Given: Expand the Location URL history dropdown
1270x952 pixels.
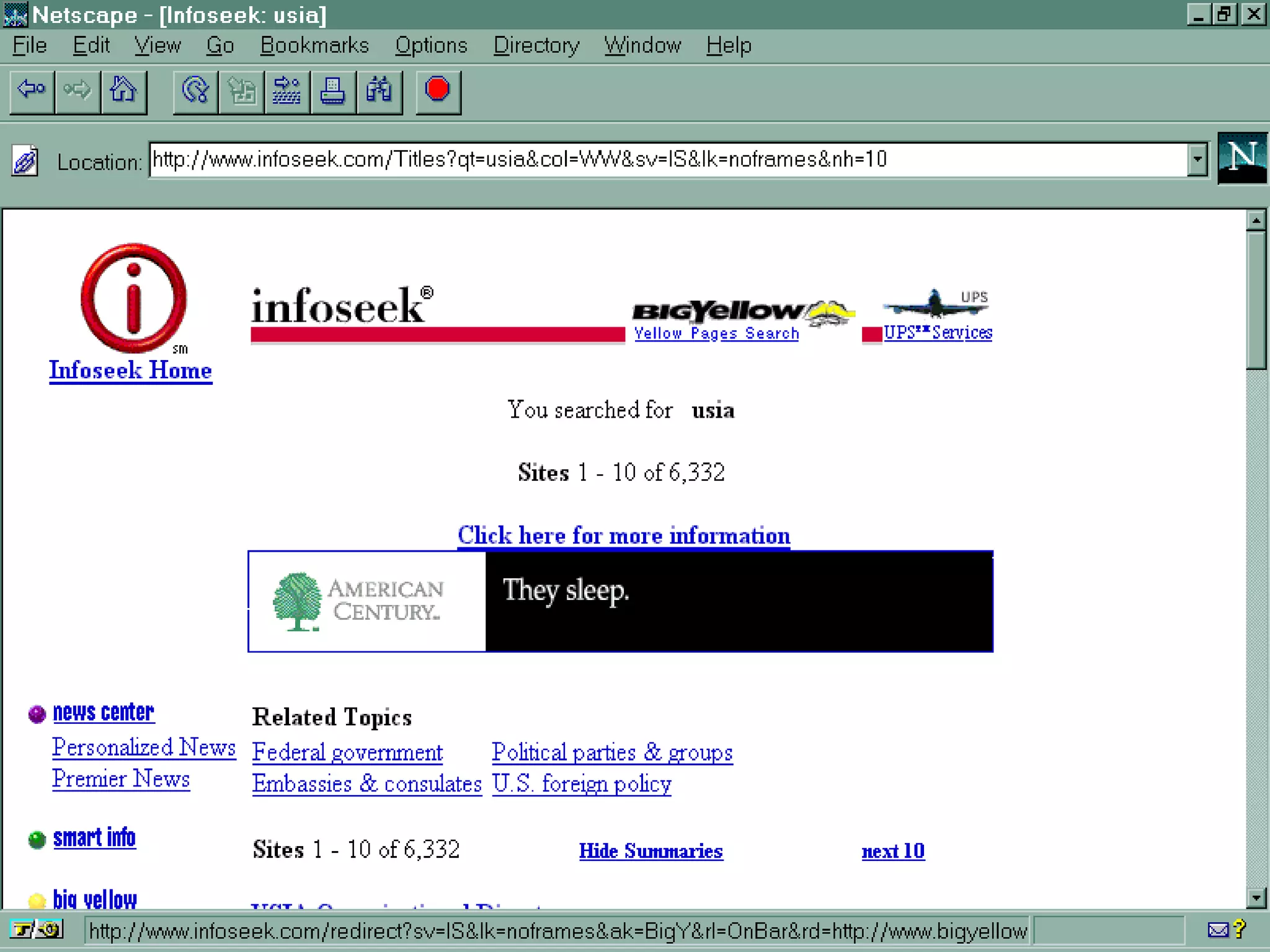Looking at the screenshot, I should [x=1197, y=160].
